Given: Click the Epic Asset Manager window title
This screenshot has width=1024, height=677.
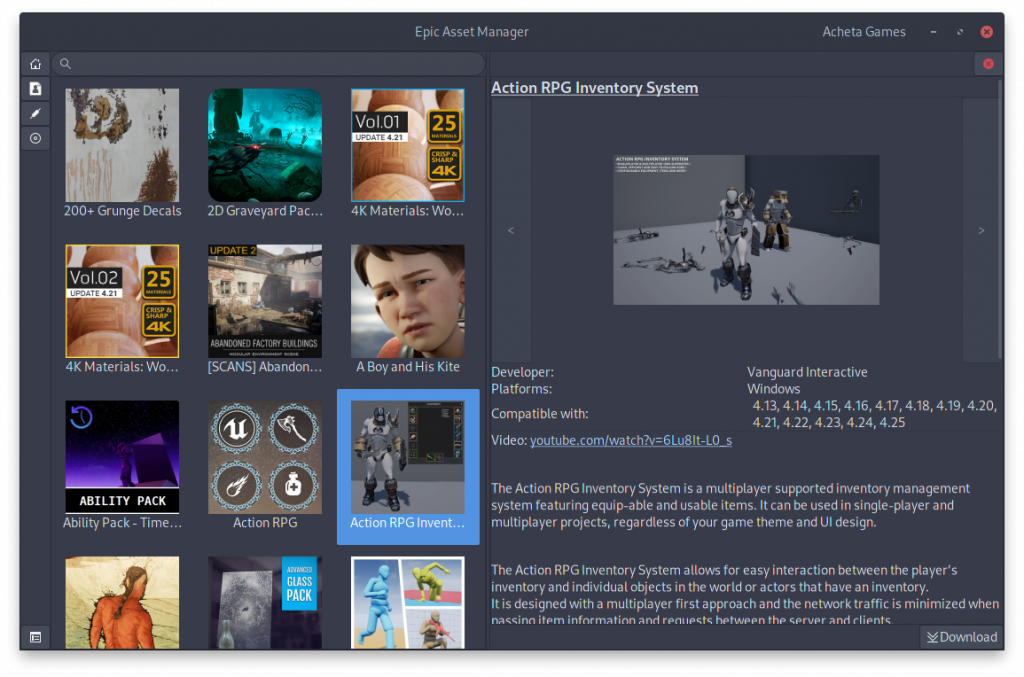Looking at the screenshot, I should [x=472, y=32].
